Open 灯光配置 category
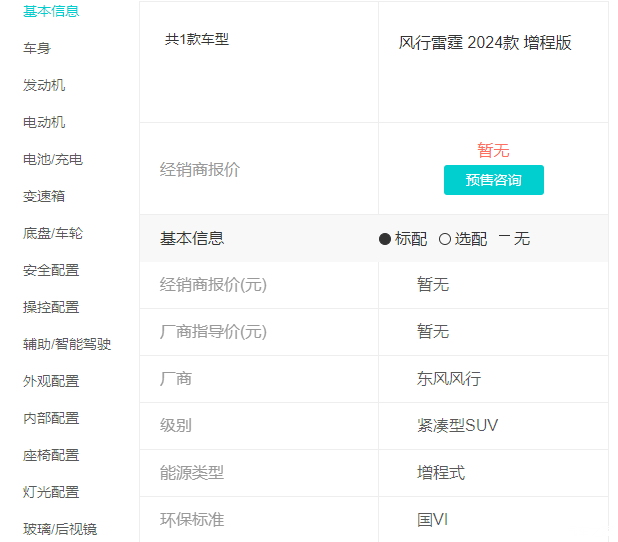The image size is (618, 542). point(51,492)
